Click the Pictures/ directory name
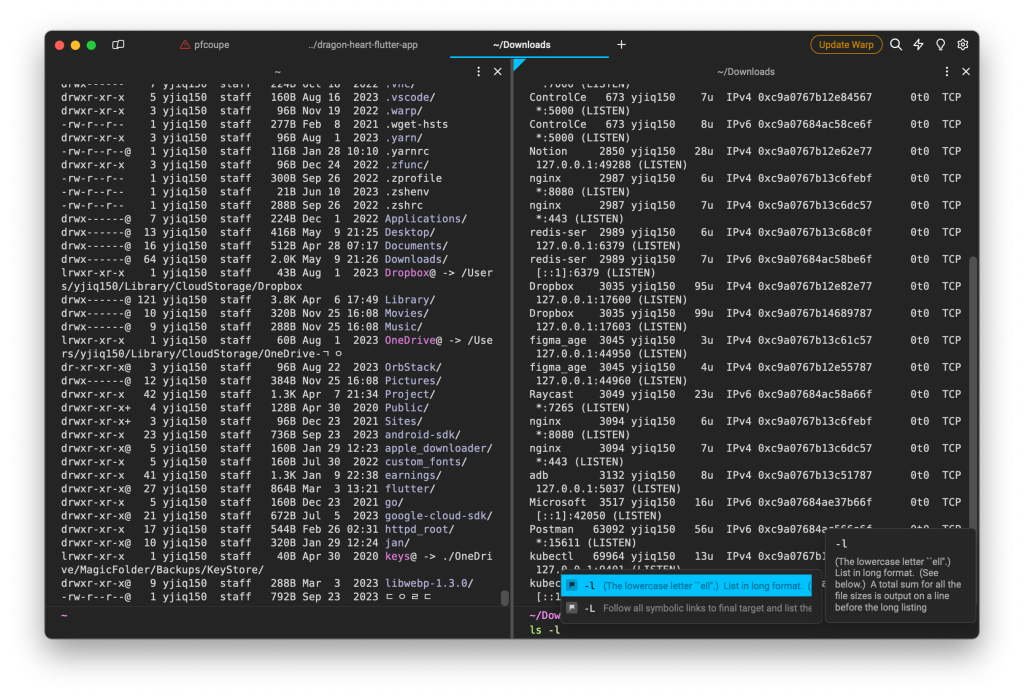 tap(413, 381)
